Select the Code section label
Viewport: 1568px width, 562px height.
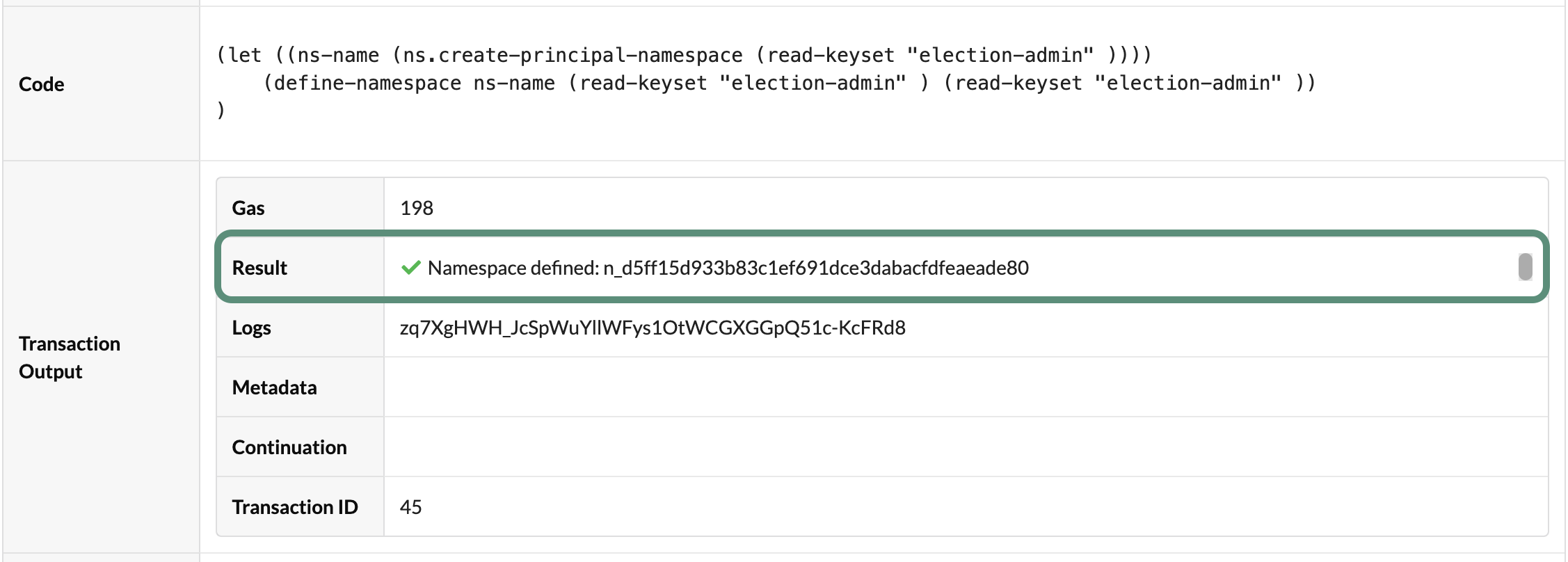click(40, 84)
